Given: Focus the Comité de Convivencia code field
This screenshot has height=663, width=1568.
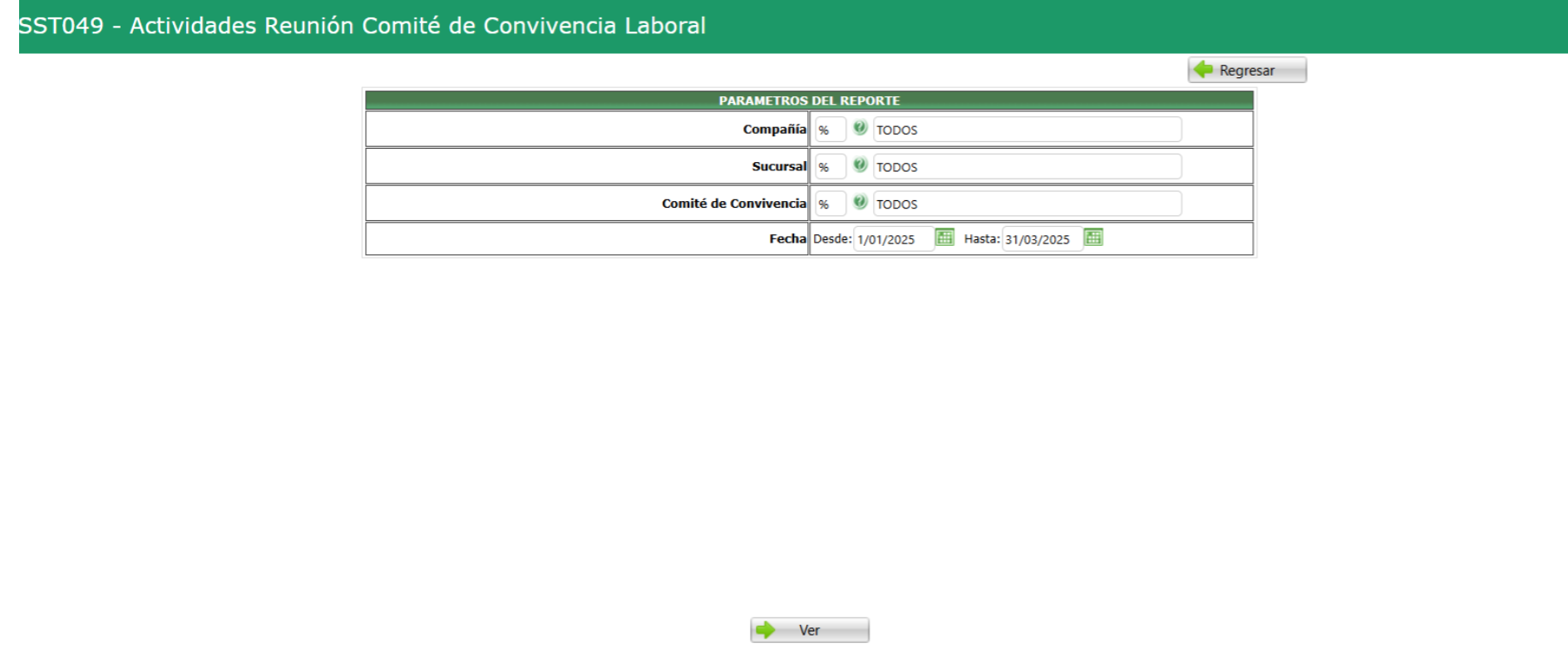Looking at the screenshot, I should [x=830, y=204].
